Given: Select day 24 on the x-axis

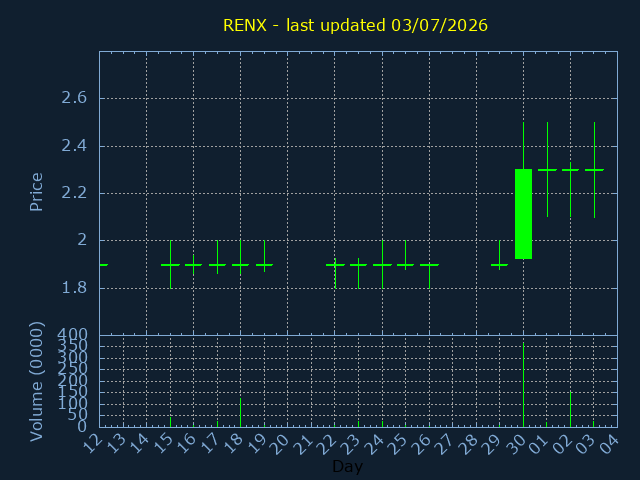Looking at the screenshot, I should tap(377, 444).
